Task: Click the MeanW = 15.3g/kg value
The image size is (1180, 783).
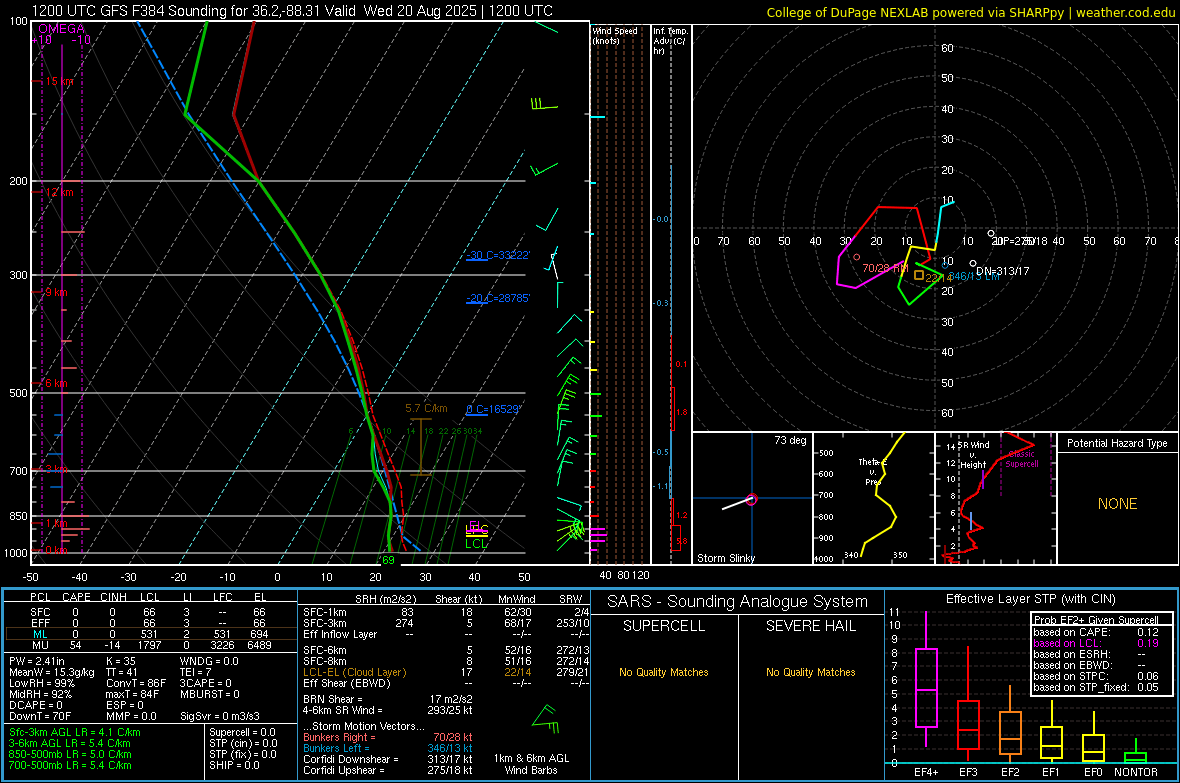Action: pos(52,672)
